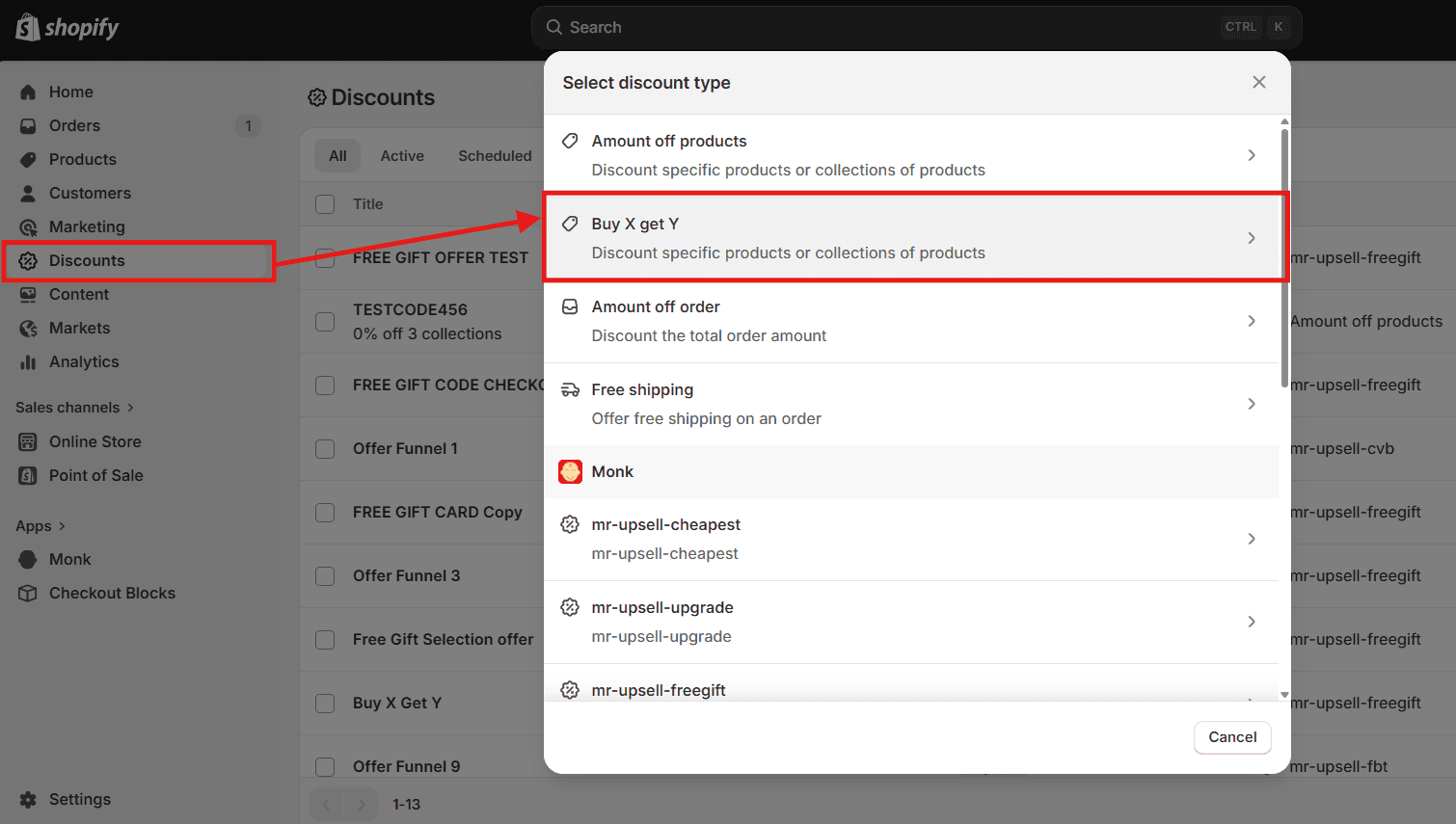
Task: Click the Customers icon
Action: [x=27, y=193]
